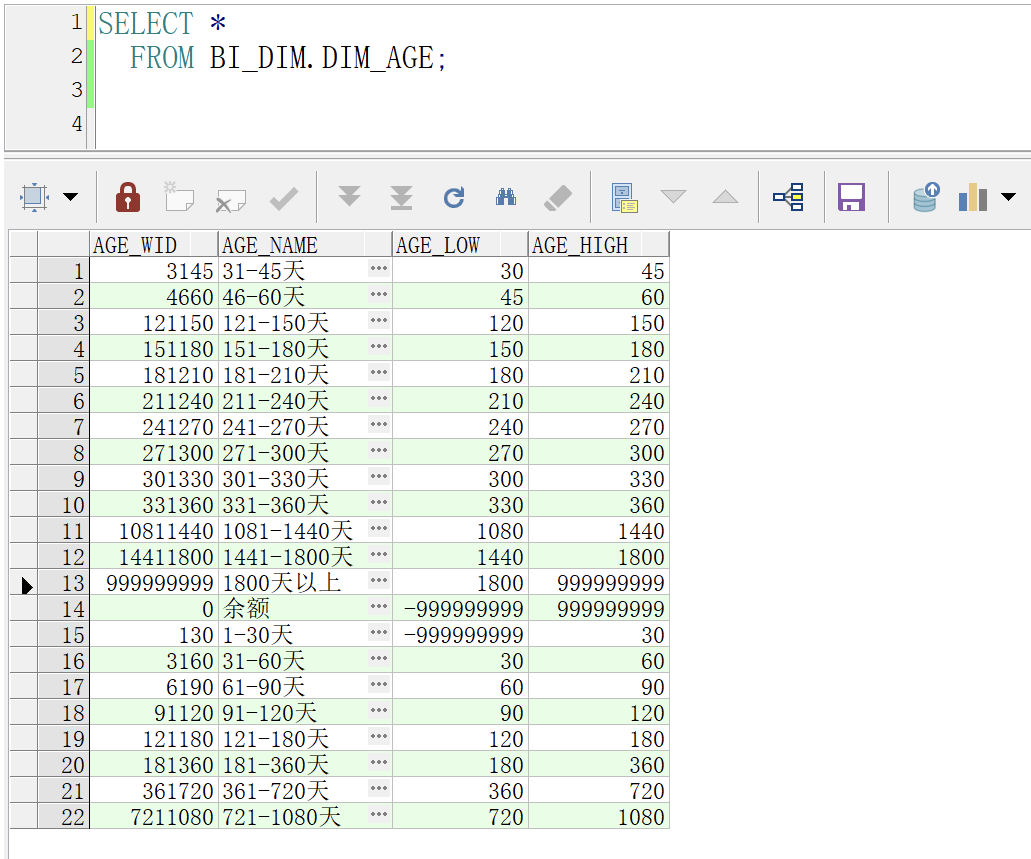Click the purple save floppy disk icon

coord(851,197)
